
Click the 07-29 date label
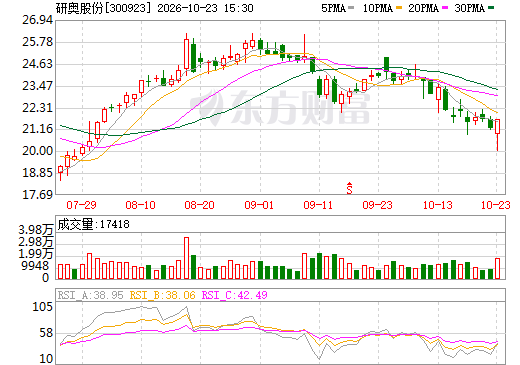tap(82, 205)
